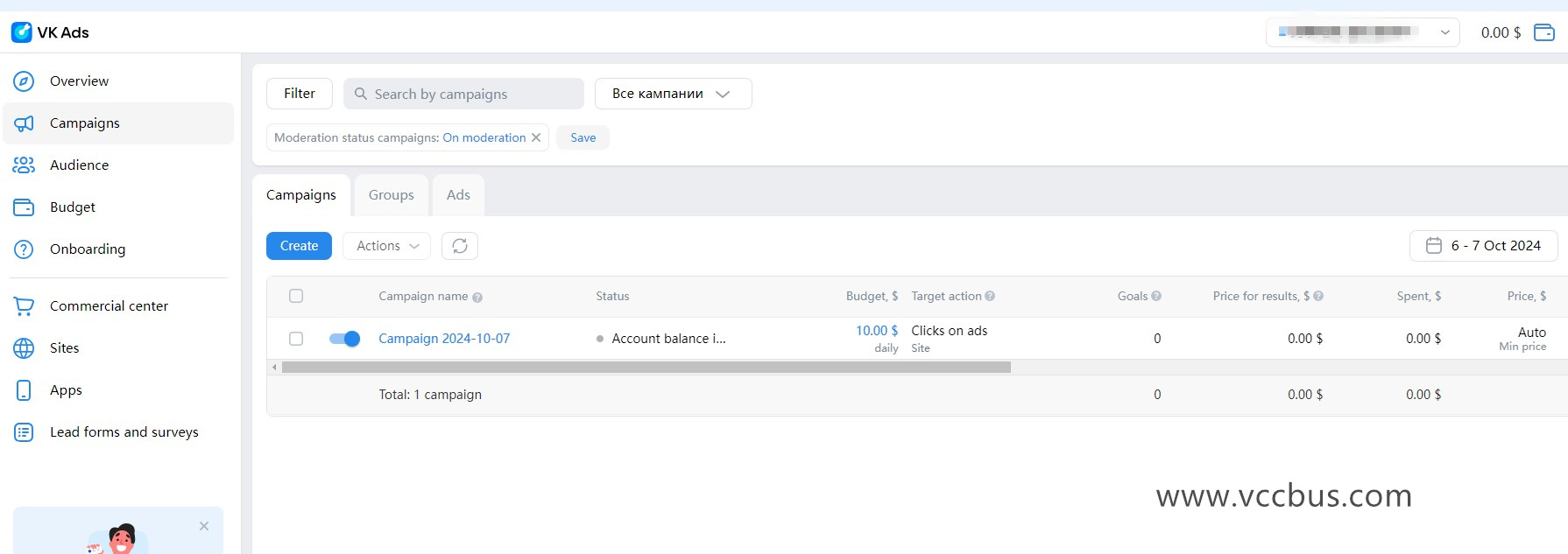Open the Все кампании dropdown
Image resolution: width=1568 pixels, height=554 pixels.
[x=672, y=94]
